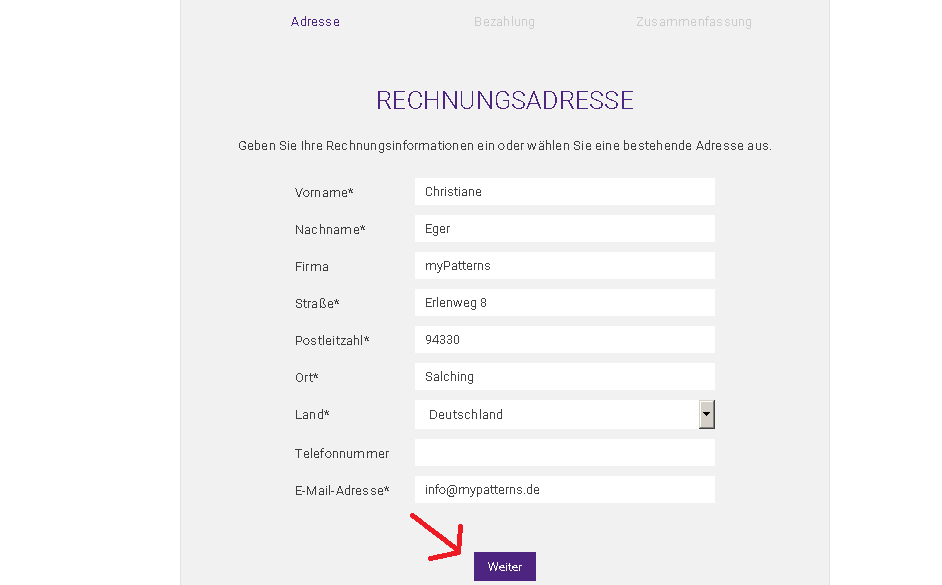The width and height of the screenshot is (942, 585).
Task: Click the Ort field containing Salching
Action: coord(564,377)
